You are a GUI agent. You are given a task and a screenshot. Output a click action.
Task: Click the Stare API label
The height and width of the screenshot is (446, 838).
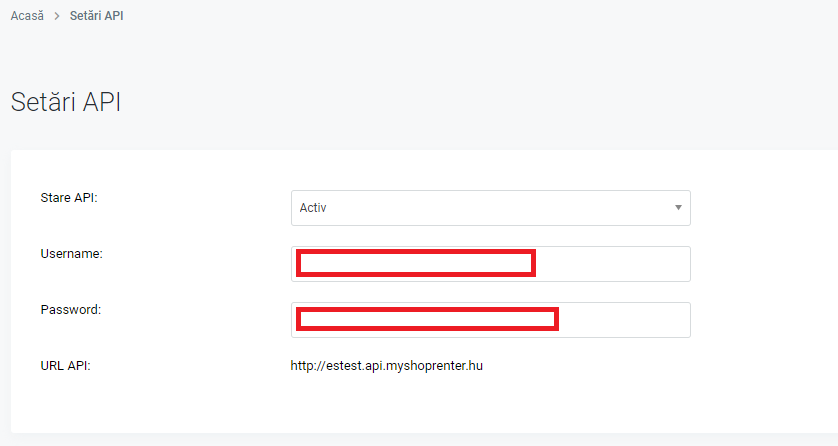click(x=69, y=198)
